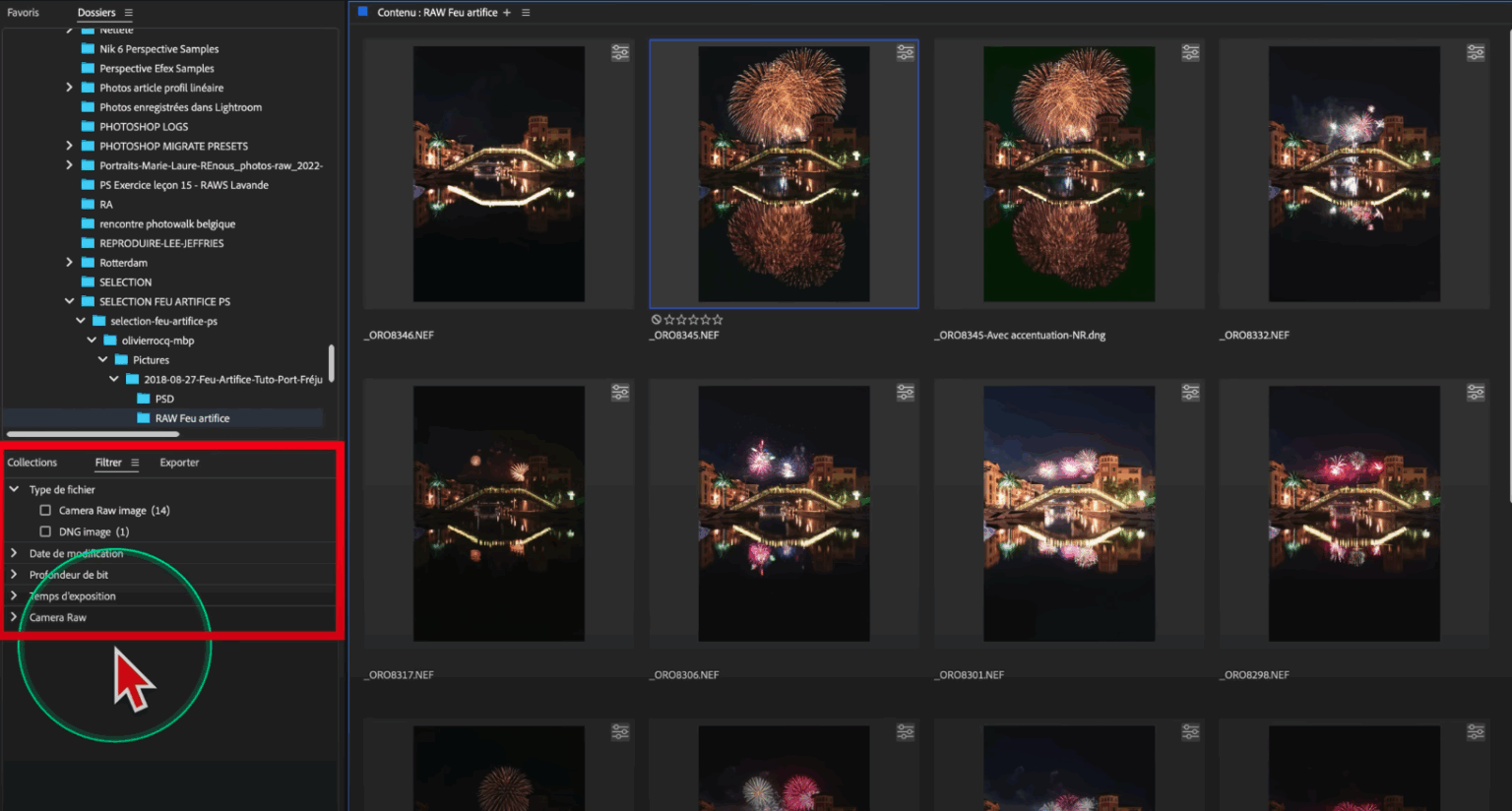The image size is (1512, 811).
Task: Click the sliders badge on _ORO8346.NEF thumbnail
Action: tap(619, 52)
